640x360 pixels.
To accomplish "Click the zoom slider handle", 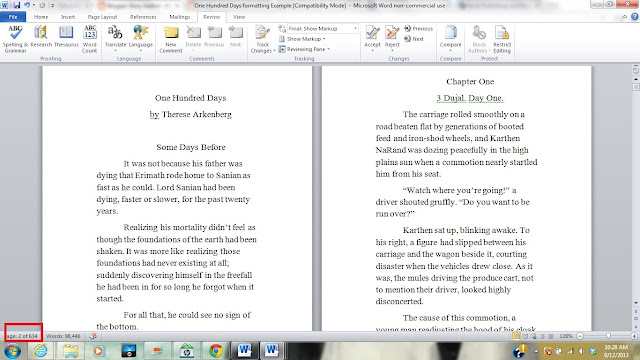I will (608, 336).
